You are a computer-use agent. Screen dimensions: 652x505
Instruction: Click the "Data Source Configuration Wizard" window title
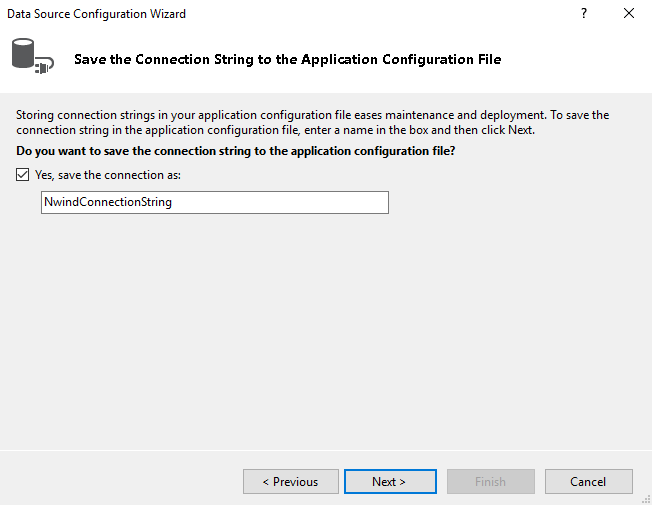pos(96,14)
